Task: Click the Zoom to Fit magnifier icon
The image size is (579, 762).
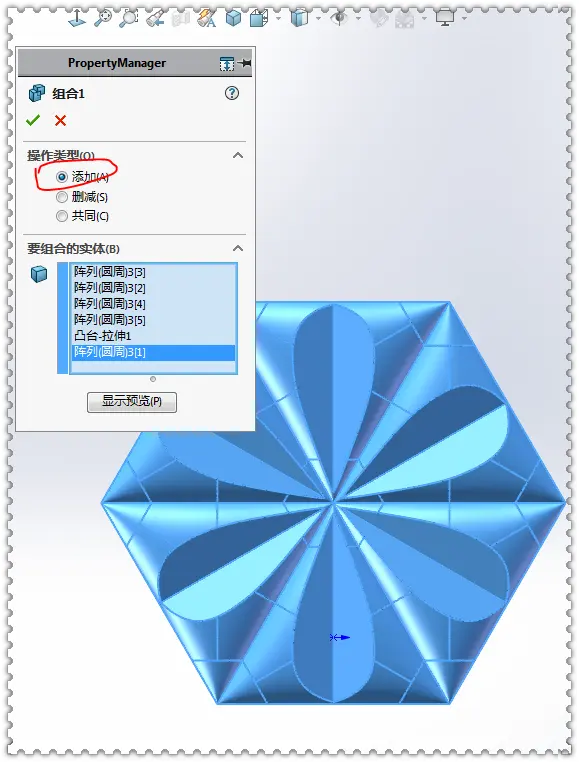Action: click(x=103, y=18)
